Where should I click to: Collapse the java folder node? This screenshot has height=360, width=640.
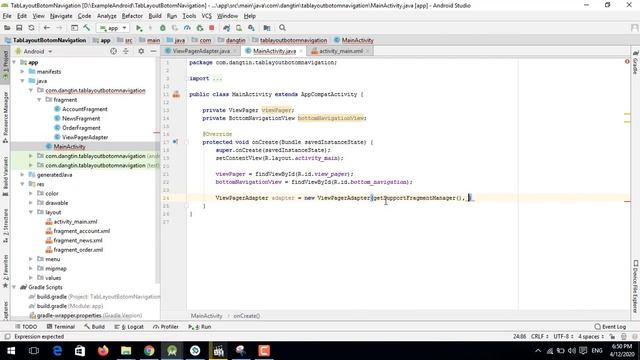coord(22,81)
